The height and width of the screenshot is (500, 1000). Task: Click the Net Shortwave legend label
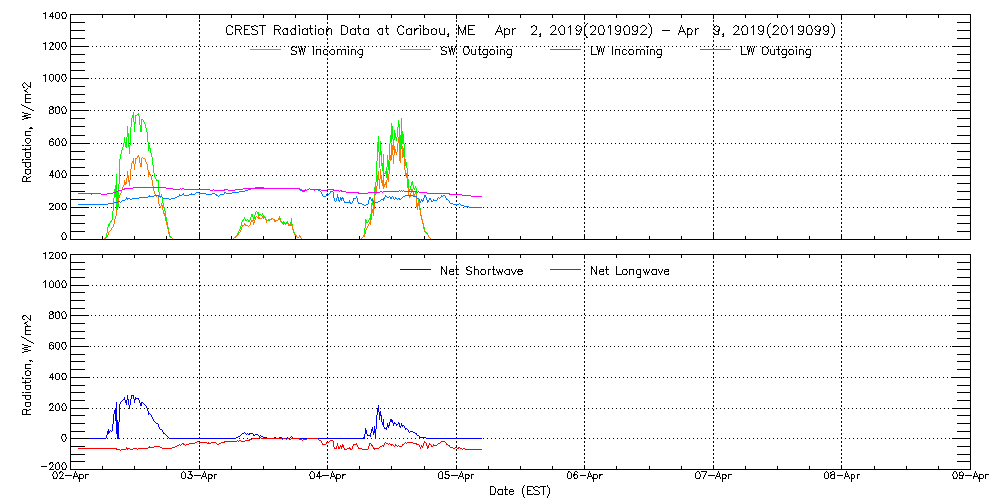point(480,271)
